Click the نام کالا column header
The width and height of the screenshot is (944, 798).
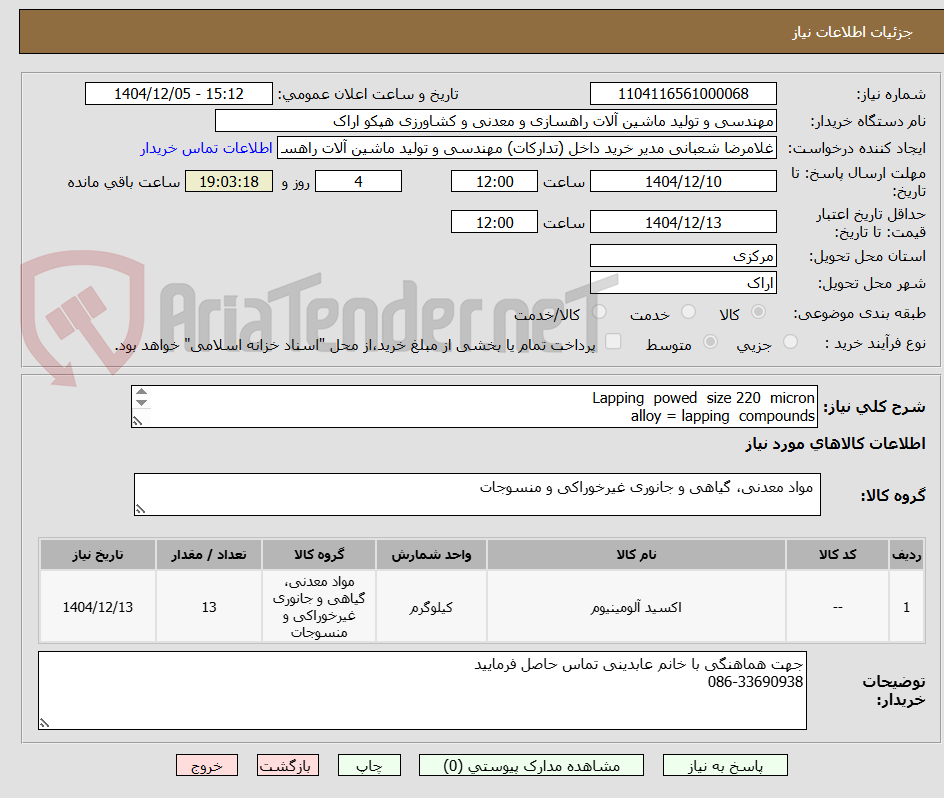point(636,555)
